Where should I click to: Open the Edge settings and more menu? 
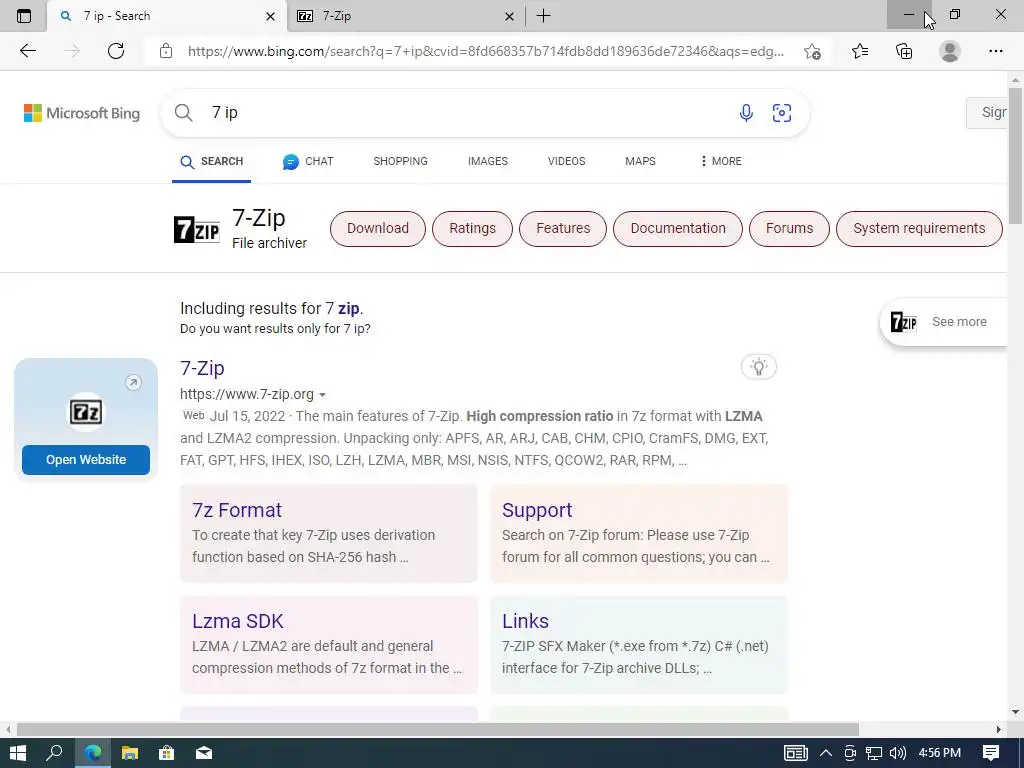pos(995,51)
